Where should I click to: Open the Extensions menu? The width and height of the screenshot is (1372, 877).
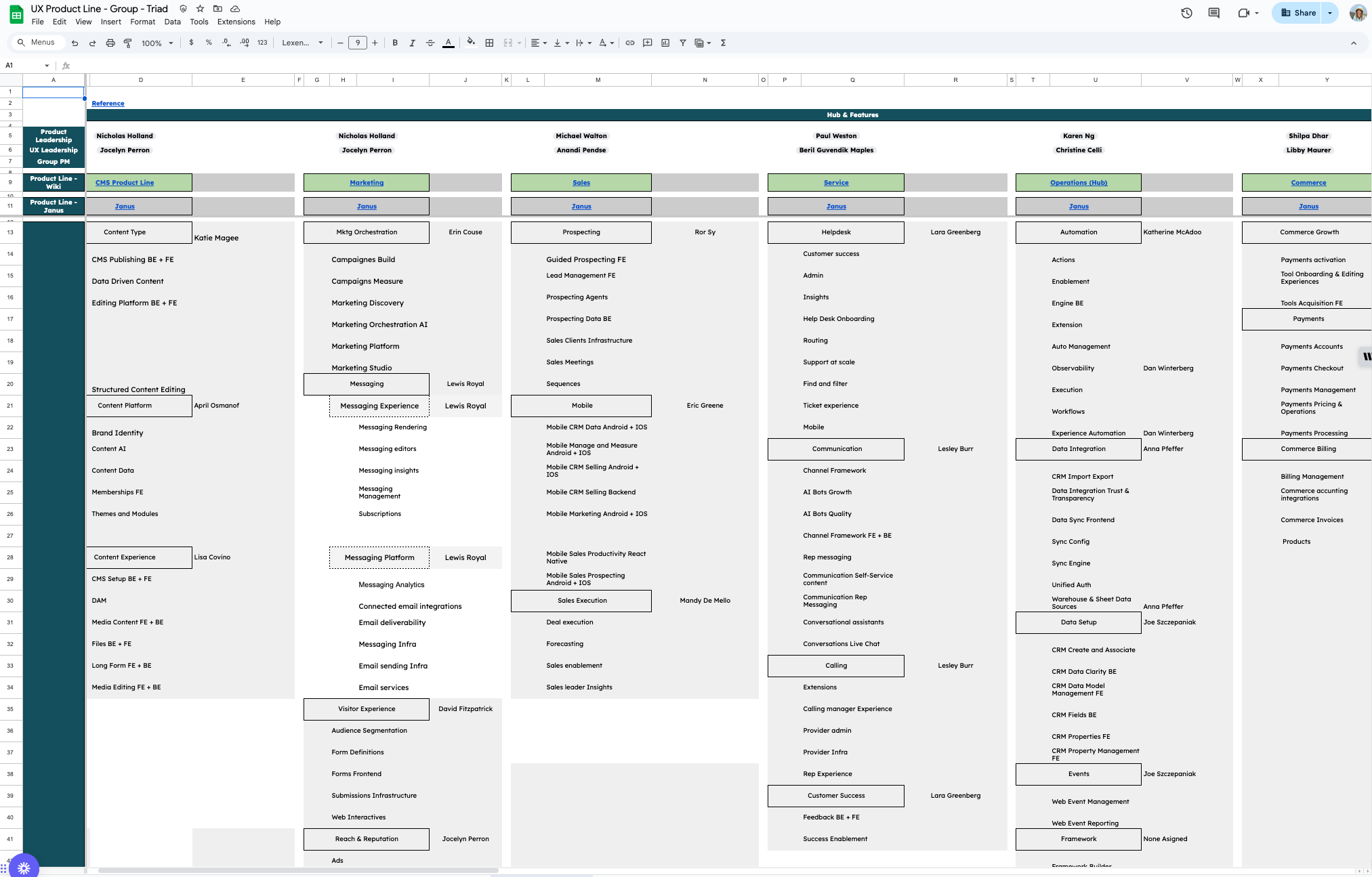coord(236,22)
